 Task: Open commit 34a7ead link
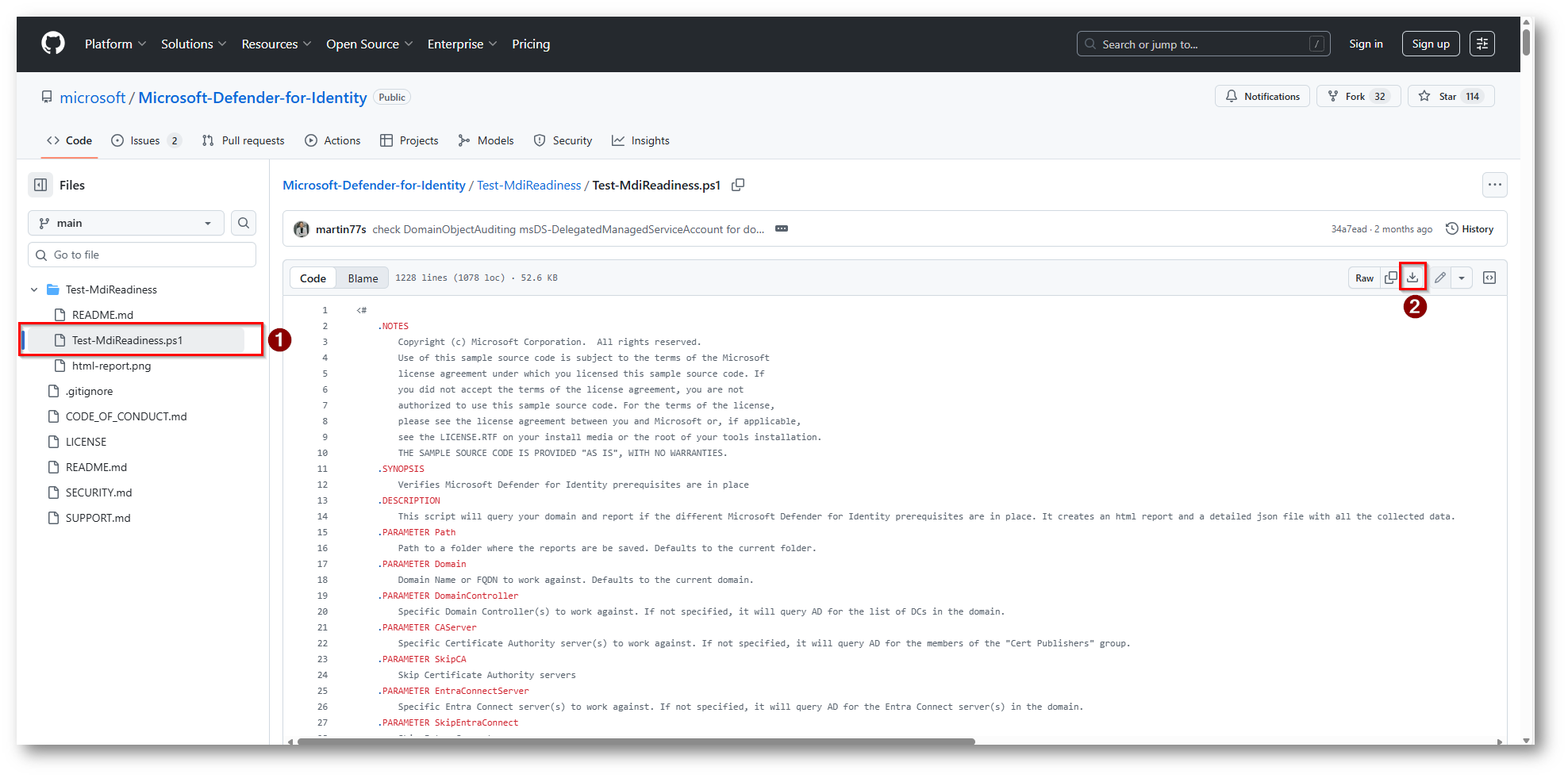(1349, 229)
